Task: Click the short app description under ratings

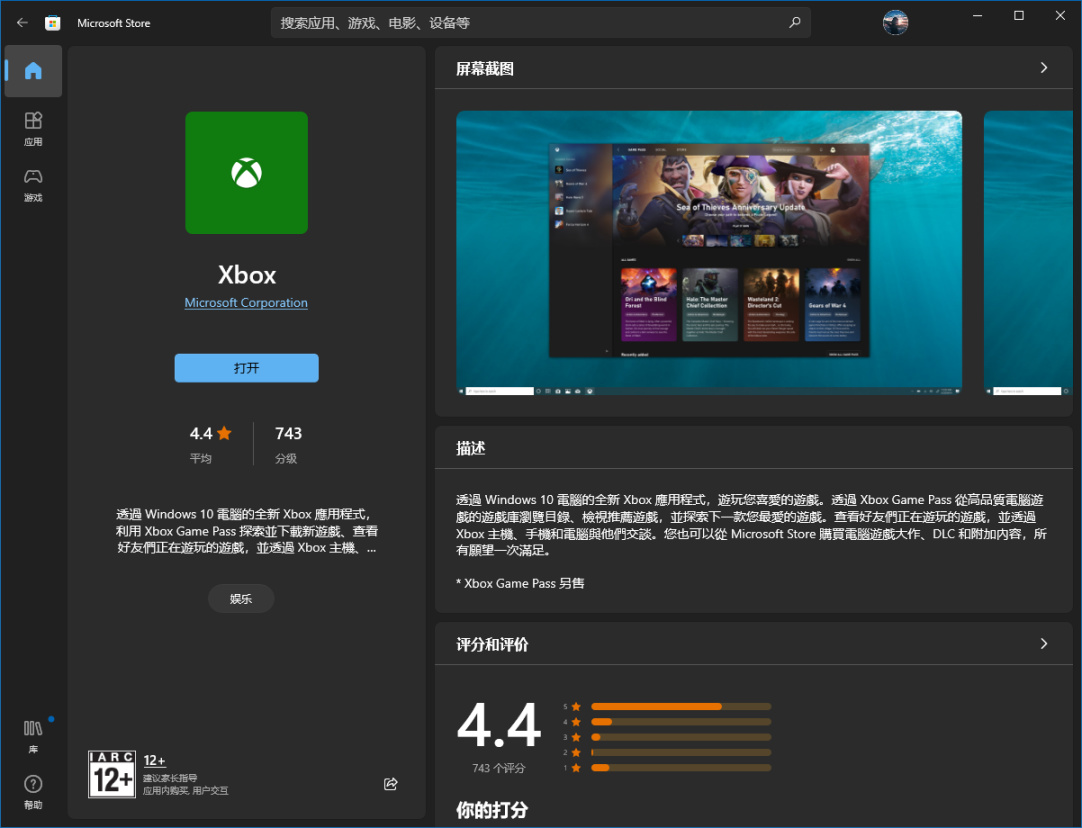Action: pyautogui.click(x=246, y=531)
